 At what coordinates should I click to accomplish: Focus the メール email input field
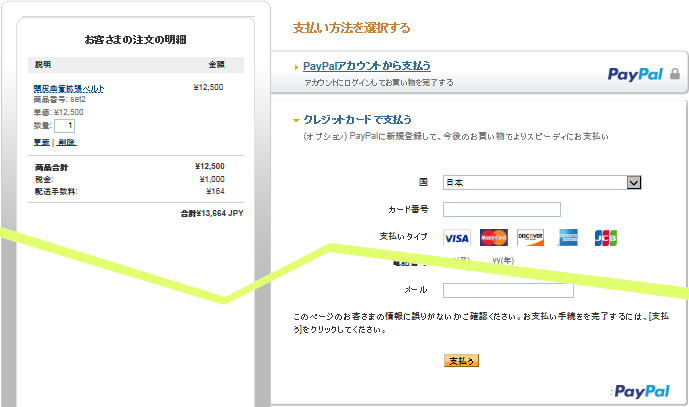click(508, 290)
